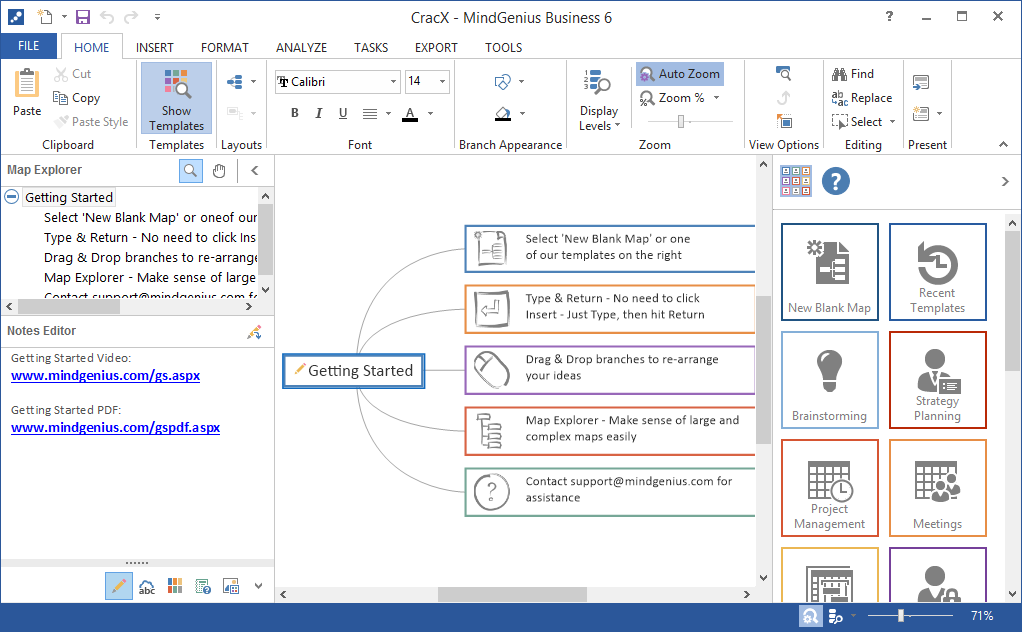This screenshot has width=1022, height=632.
Task: Click the status bar zoom slider handle
Action: (x=900, y=616)
